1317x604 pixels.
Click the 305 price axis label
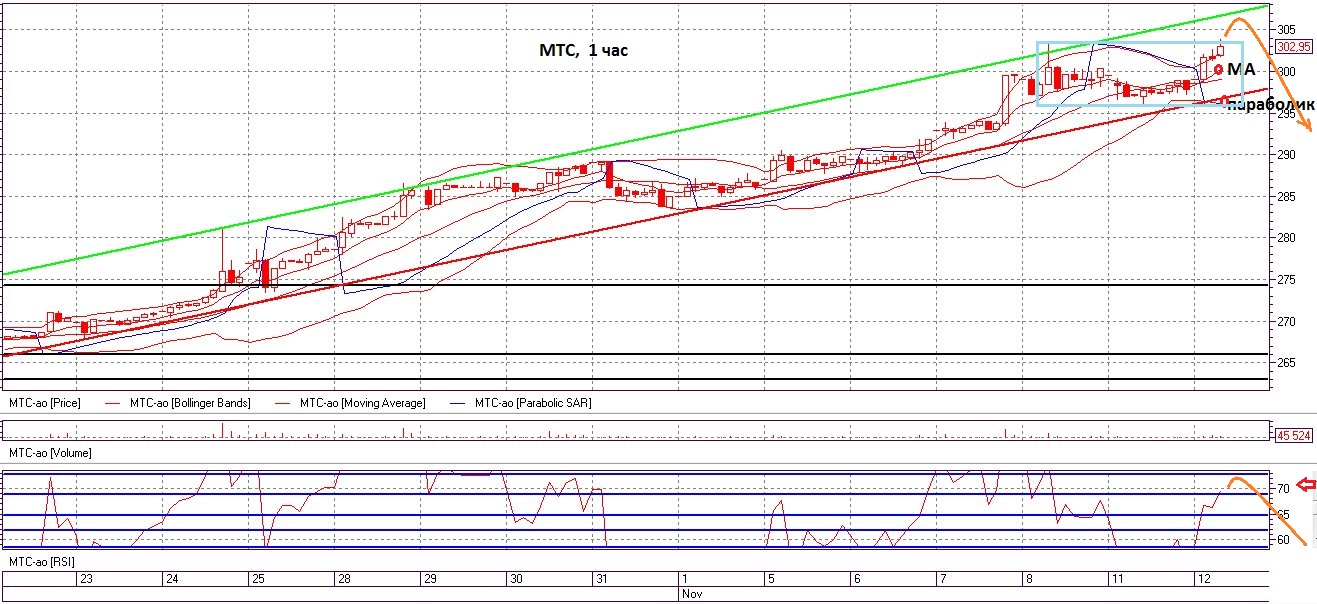1285,30
